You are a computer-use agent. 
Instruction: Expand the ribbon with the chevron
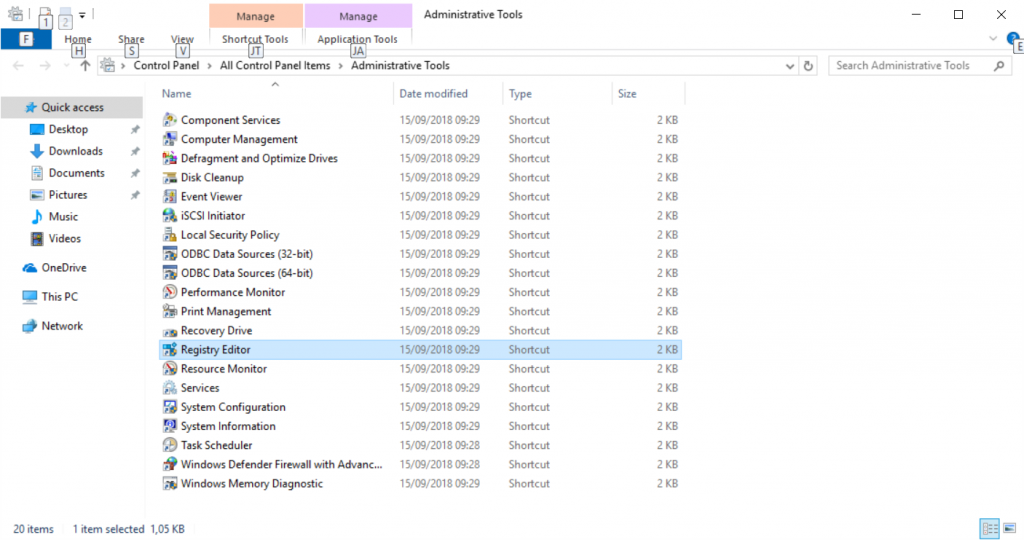(x=993, y=39)
